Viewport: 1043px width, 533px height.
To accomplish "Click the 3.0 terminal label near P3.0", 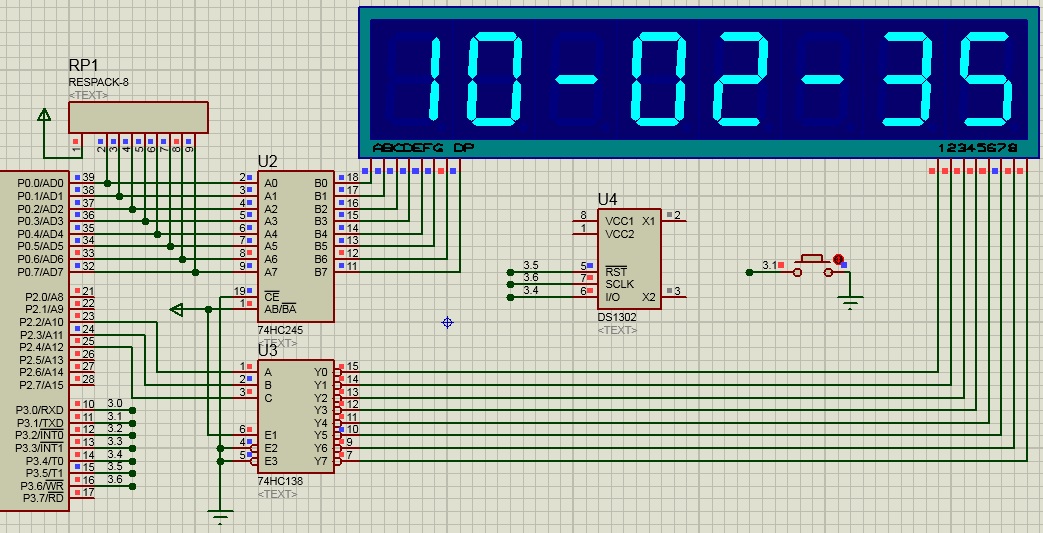I will 114,403.
